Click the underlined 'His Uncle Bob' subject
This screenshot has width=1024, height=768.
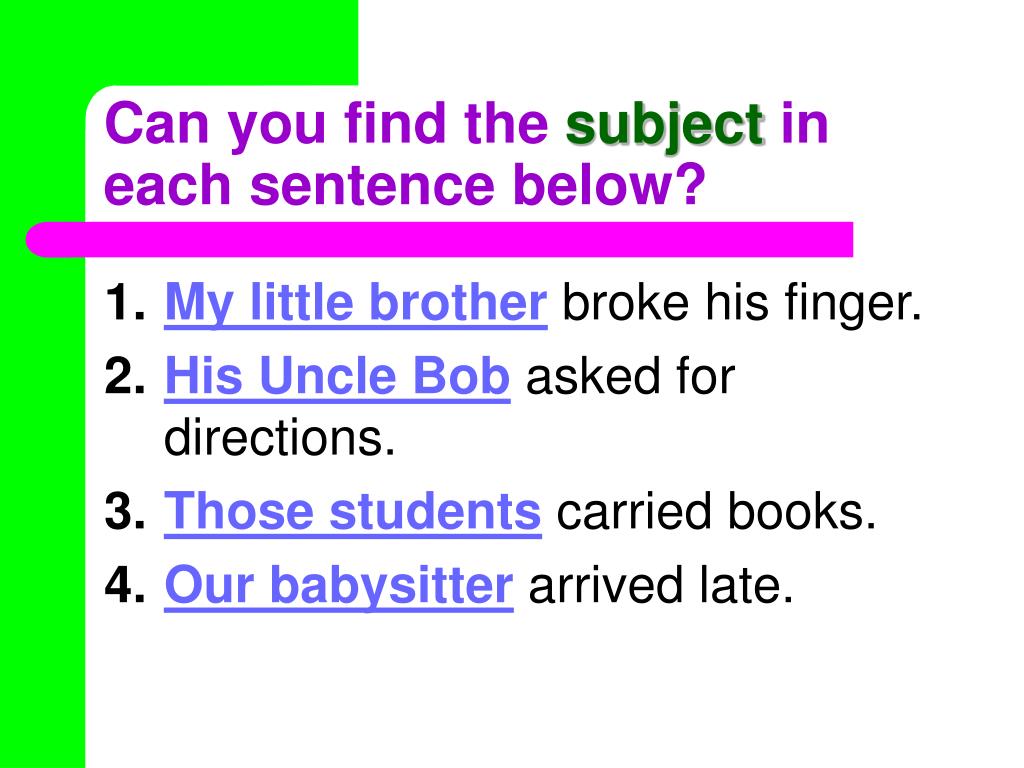tap(337, 377)
